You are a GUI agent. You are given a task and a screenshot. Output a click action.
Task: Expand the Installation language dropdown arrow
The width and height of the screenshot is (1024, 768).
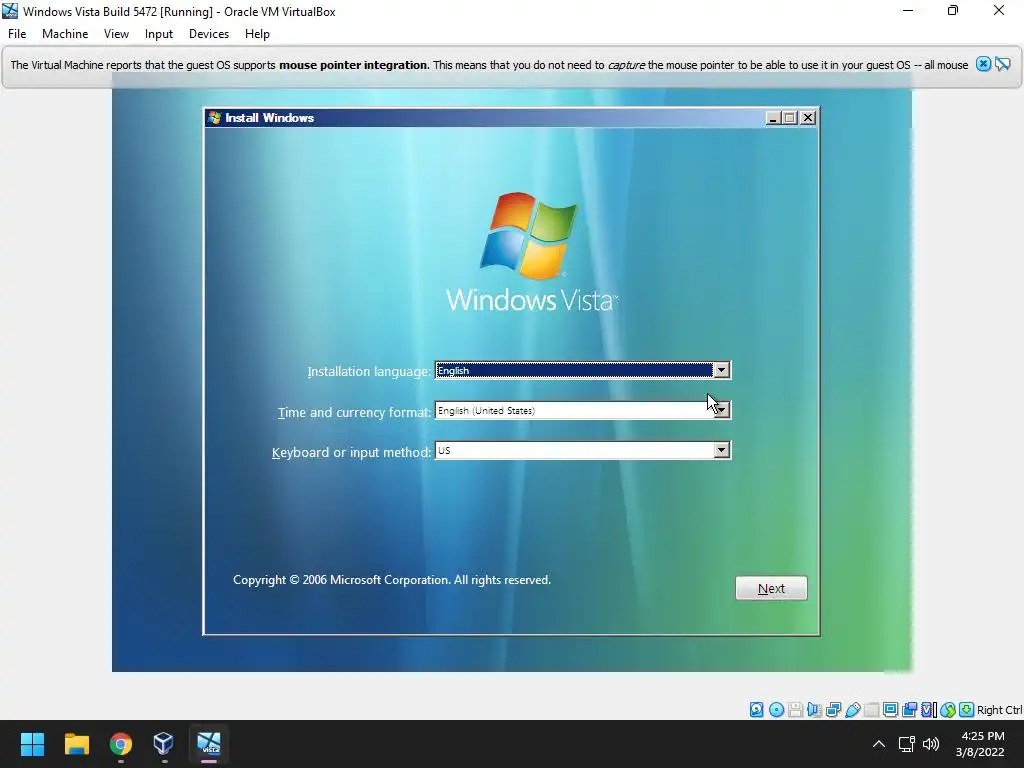point(721,370)
